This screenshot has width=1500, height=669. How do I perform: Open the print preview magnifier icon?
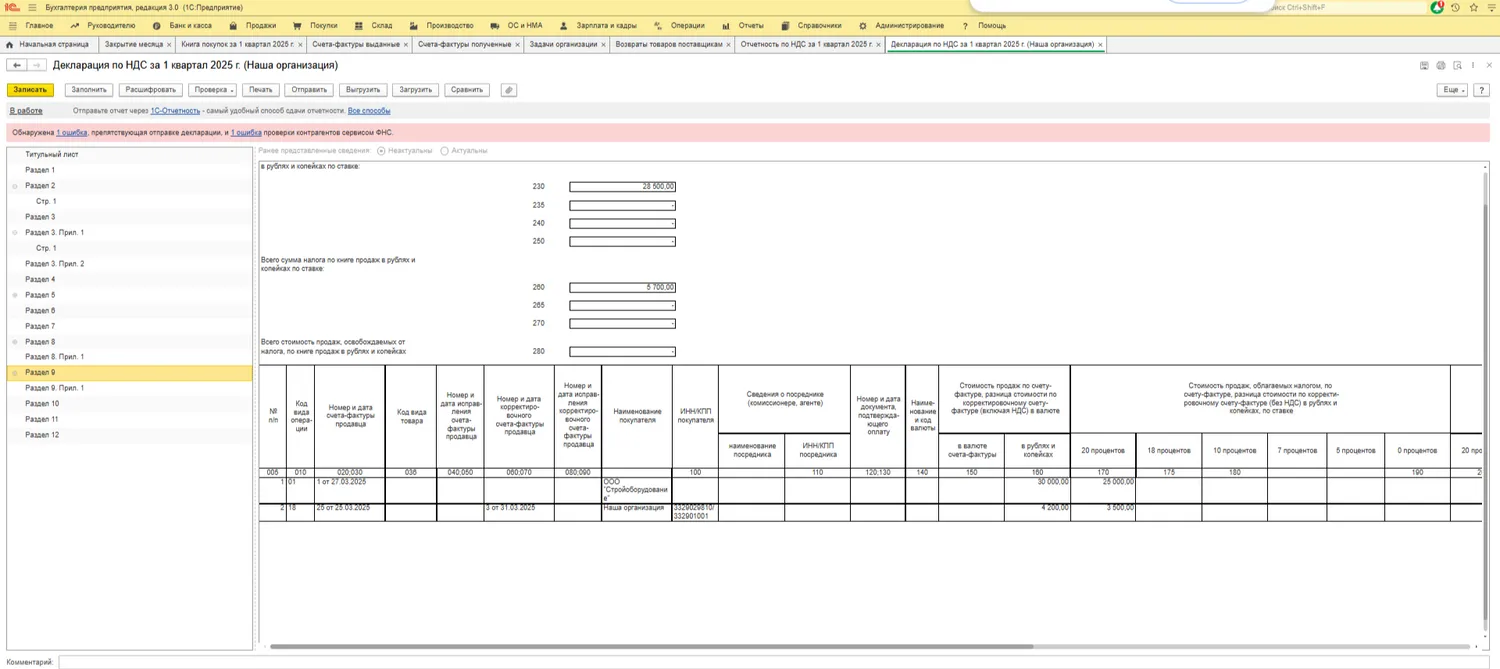[x=1457, y=66]
